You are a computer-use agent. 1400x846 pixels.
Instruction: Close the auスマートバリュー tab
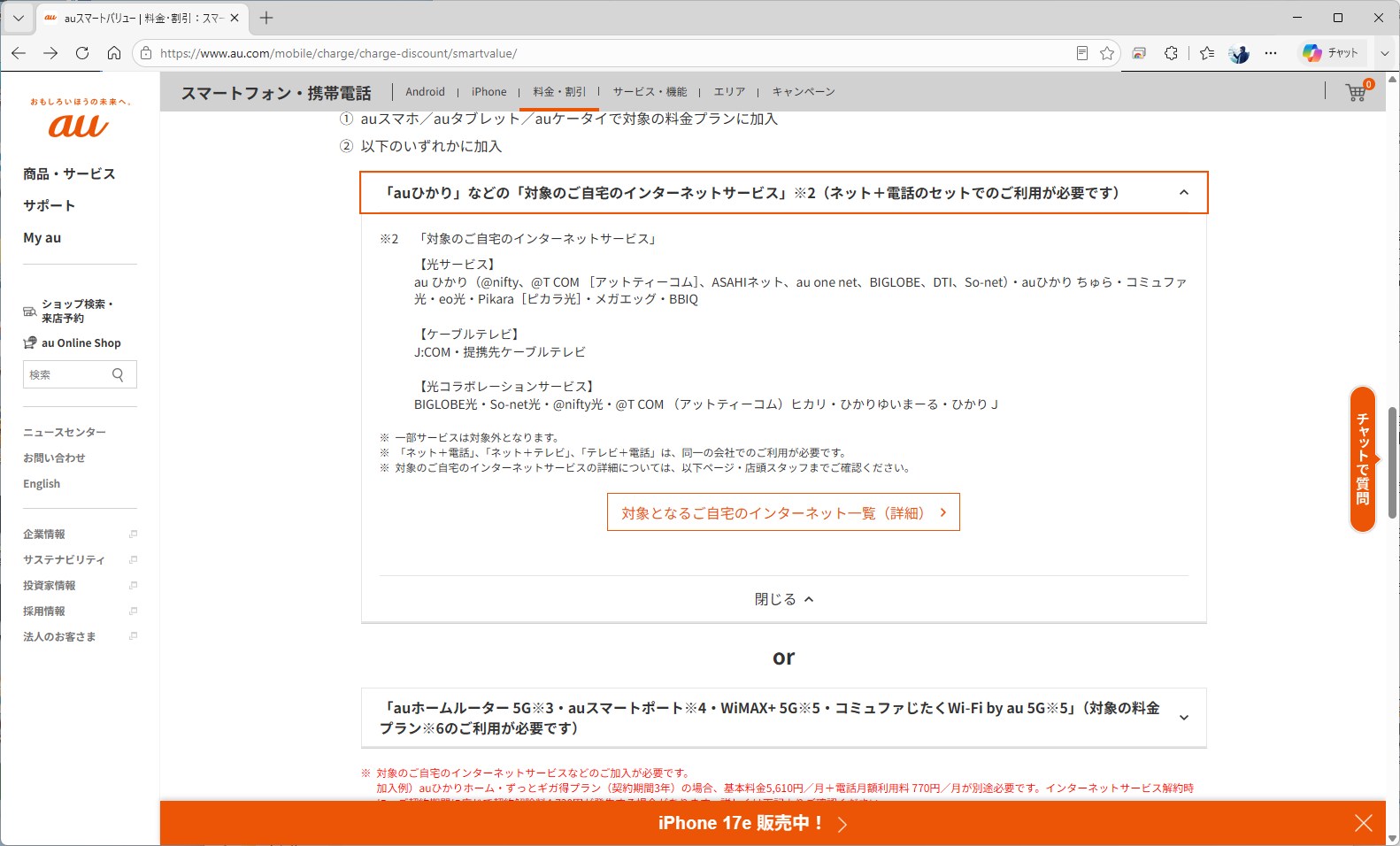235,18
